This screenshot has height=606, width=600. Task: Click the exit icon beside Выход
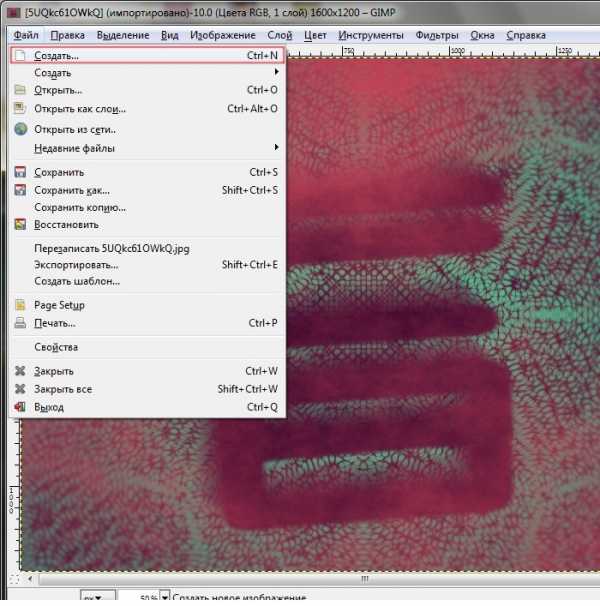[x=20, y=407]
